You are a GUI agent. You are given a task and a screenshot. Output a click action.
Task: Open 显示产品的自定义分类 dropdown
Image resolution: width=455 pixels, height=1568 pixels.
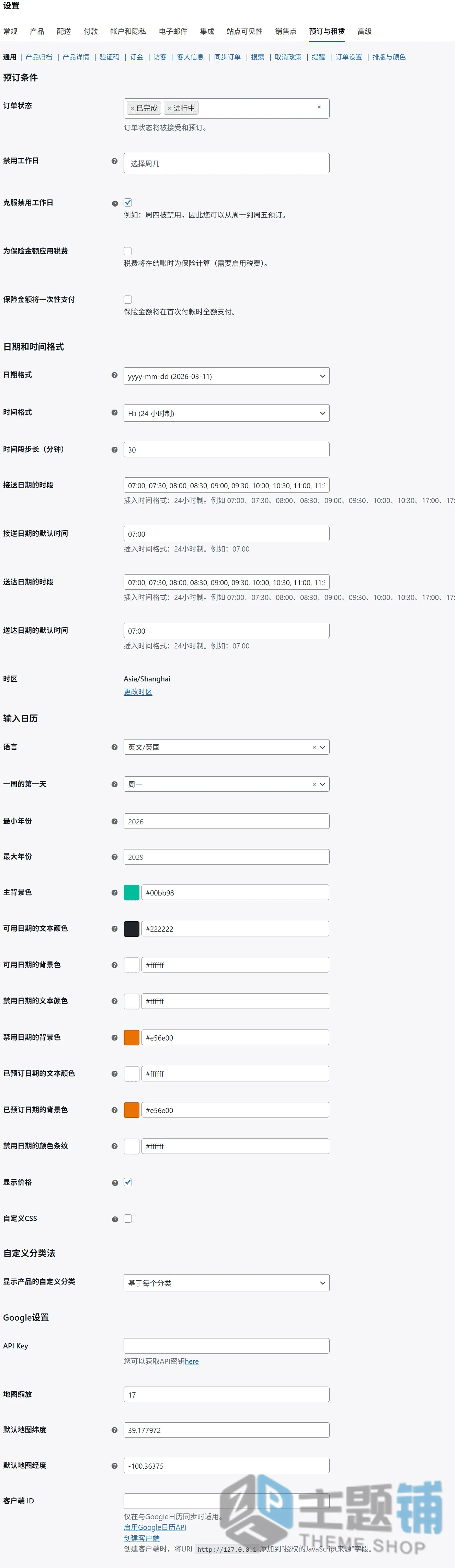226,1282
